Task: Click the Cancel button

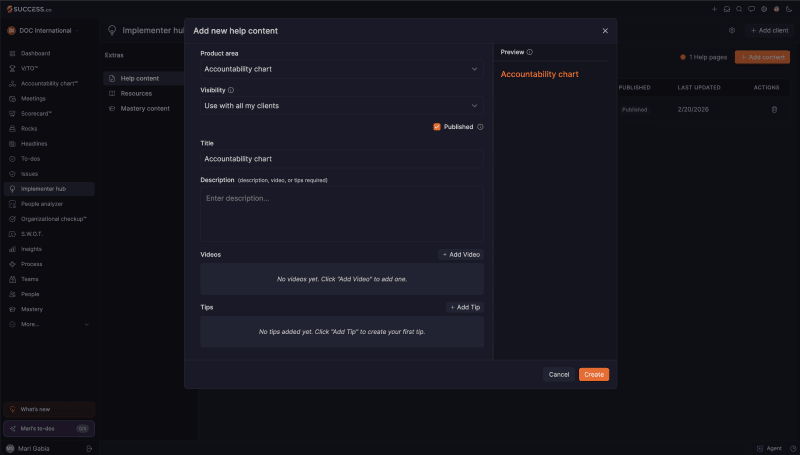Action: tap(559, 374)
